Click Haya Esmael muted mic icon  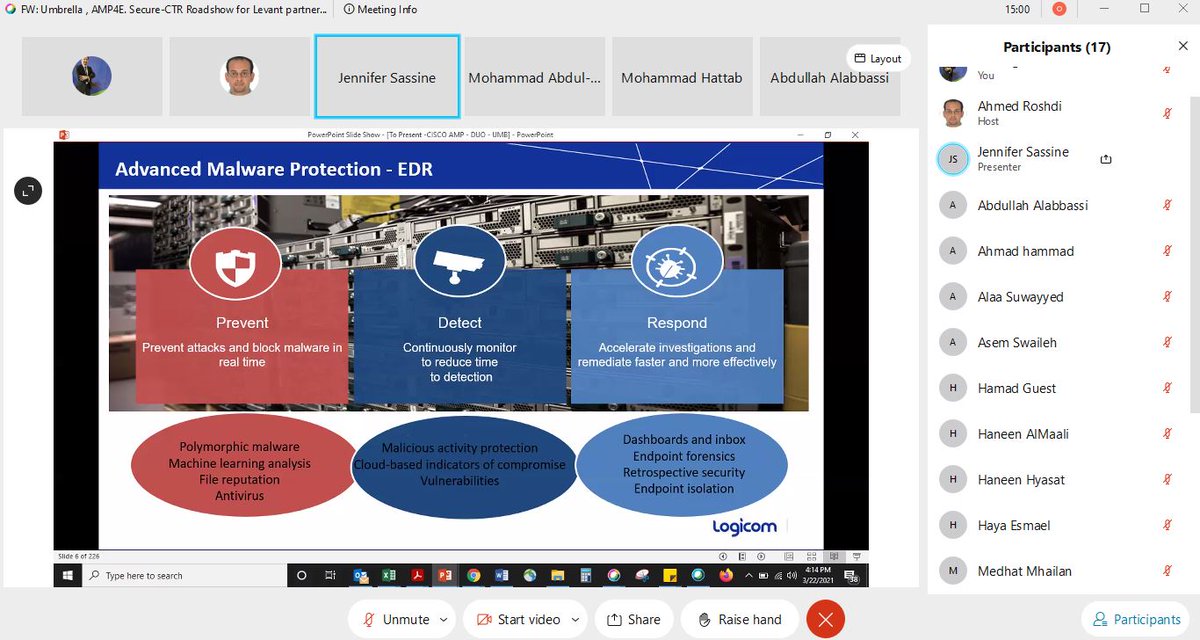pos(1167,525)
